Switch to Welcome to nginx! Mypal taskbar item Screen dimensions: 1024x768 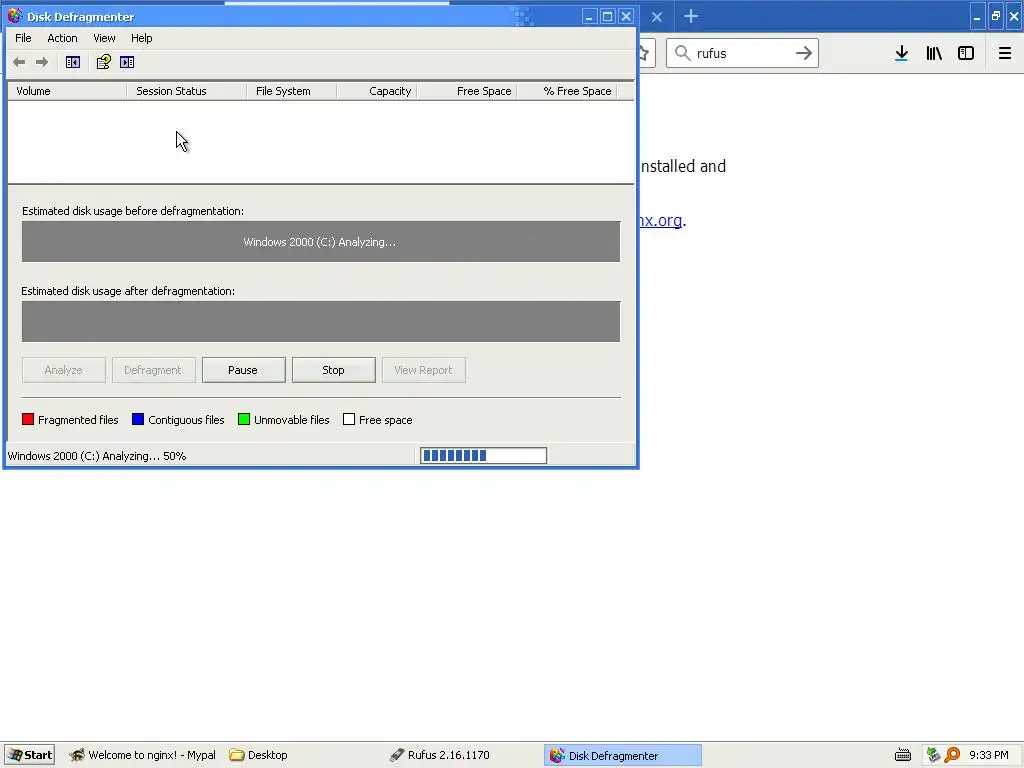click(143, 755)
